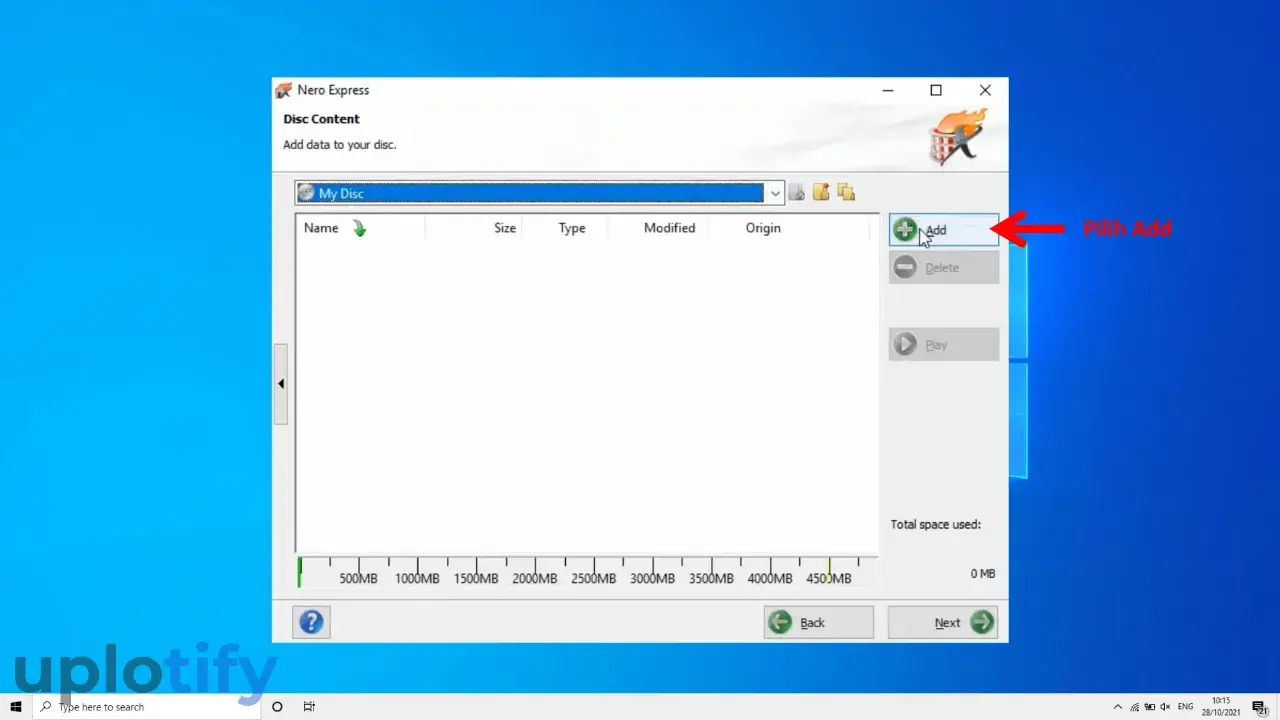
Task: Open Cortana from the taskbar
Action: pyautogui.click(x=278, y=707)
